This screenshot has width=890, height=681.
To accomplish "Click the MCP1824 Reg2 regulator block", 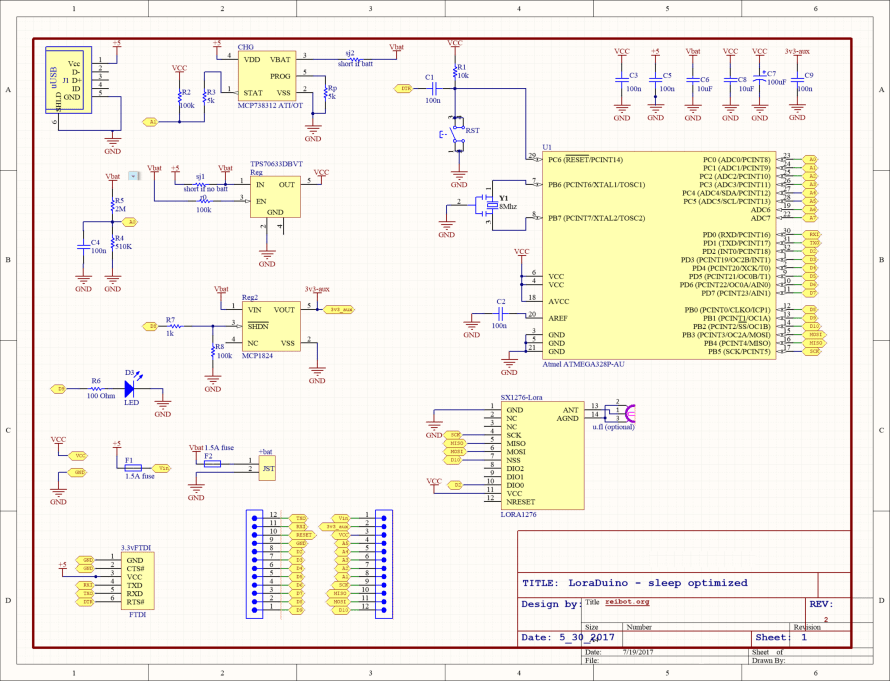I will click(271, 326).
